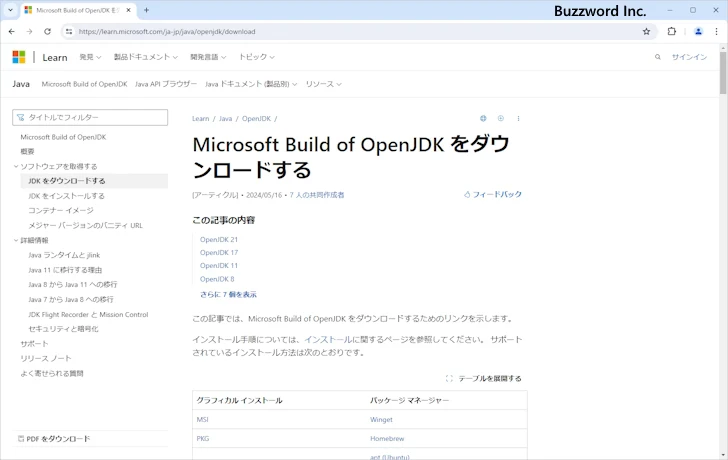Click the add-to-collection plus circle icon
This screenshot has height=460, width=728.
tap(500, 118)
